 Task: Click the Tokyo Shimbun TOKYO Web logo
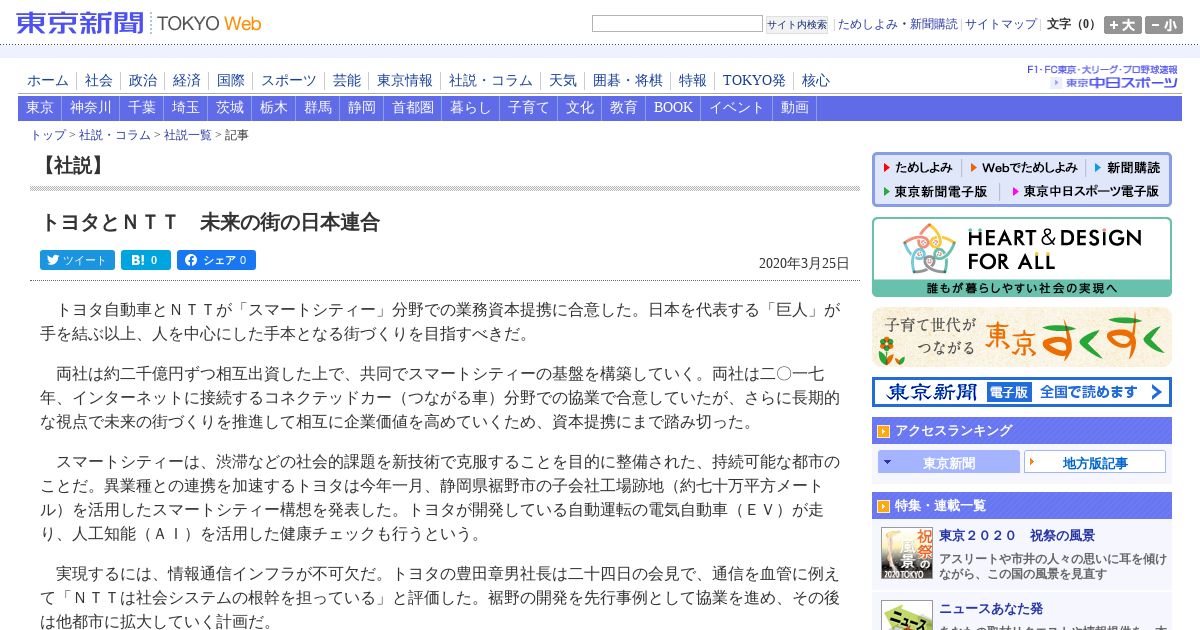point(139,23)
